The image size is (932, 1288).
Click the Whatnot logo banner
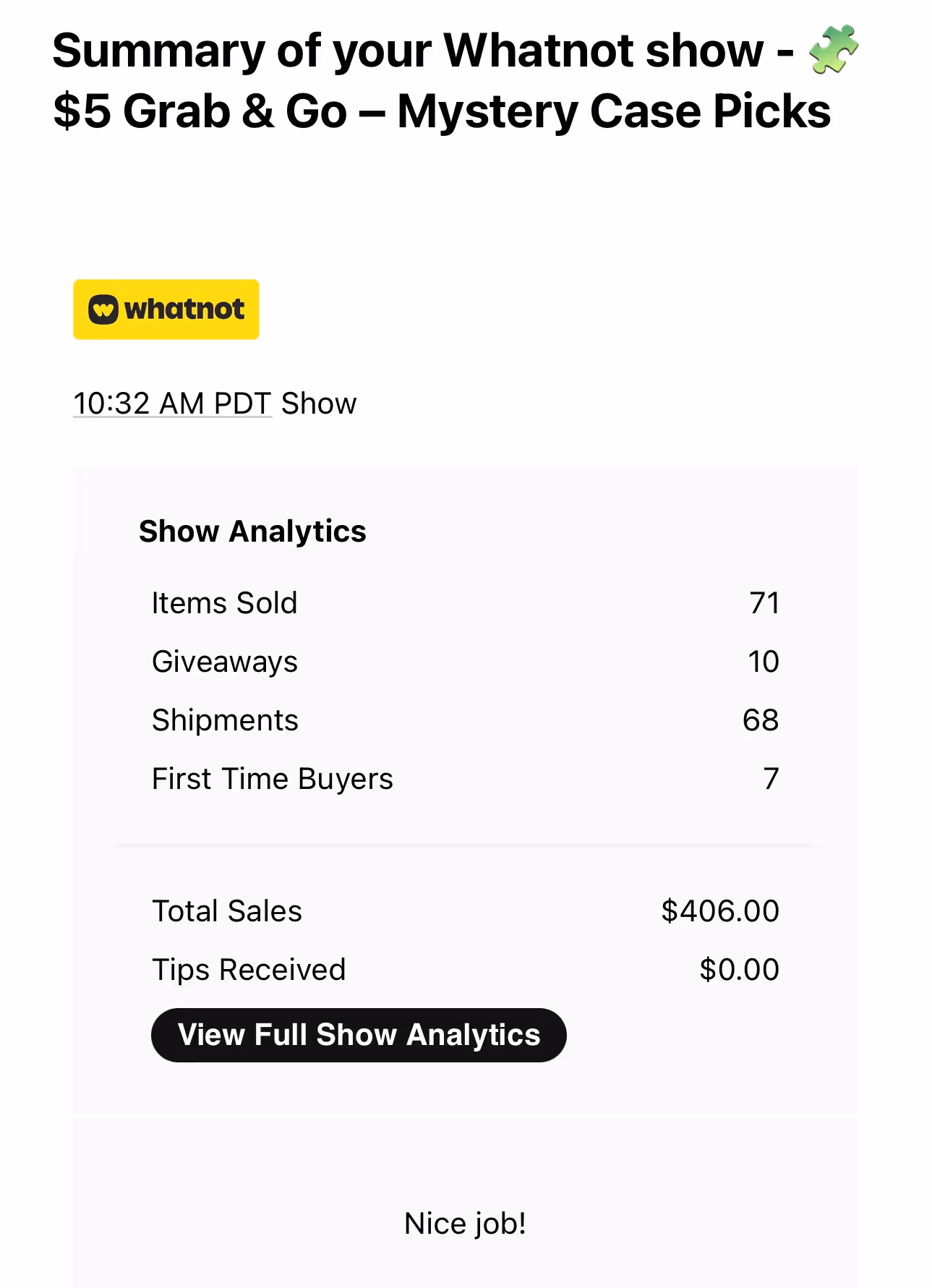166,310
